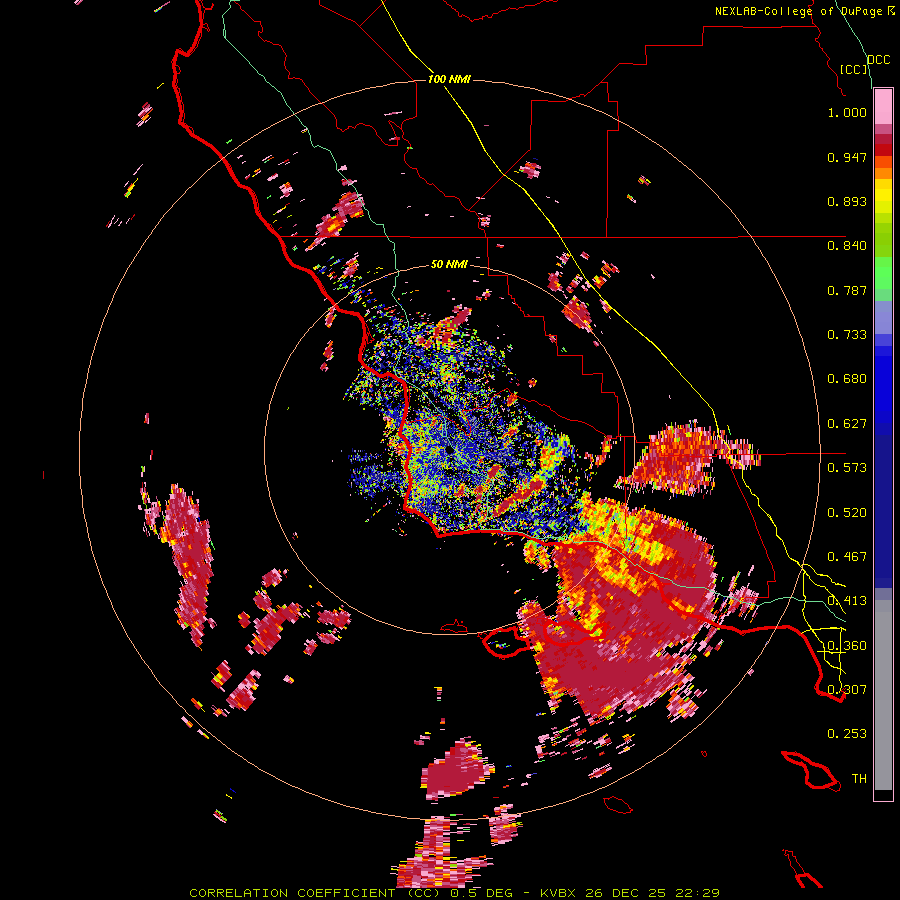Click the 0.733 scale value
Image resolution: width=900 pixels, height=900 pixels.
tap(847, 335)
